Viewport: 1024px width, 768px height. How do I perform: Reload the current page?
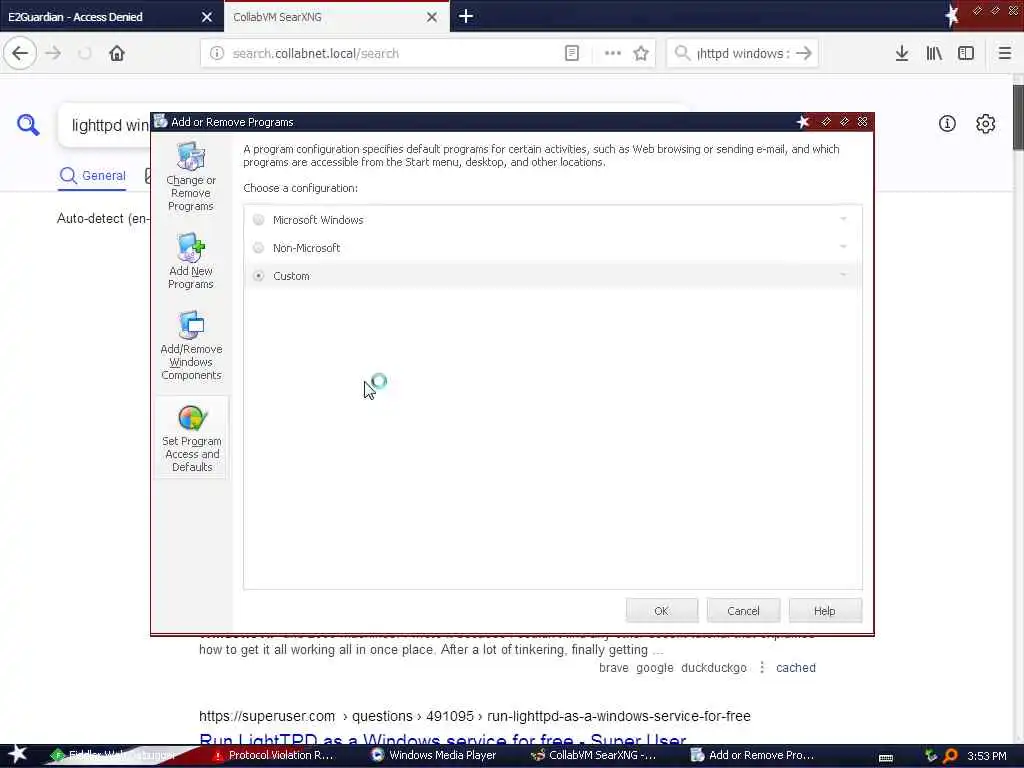[x=85, y=54]
